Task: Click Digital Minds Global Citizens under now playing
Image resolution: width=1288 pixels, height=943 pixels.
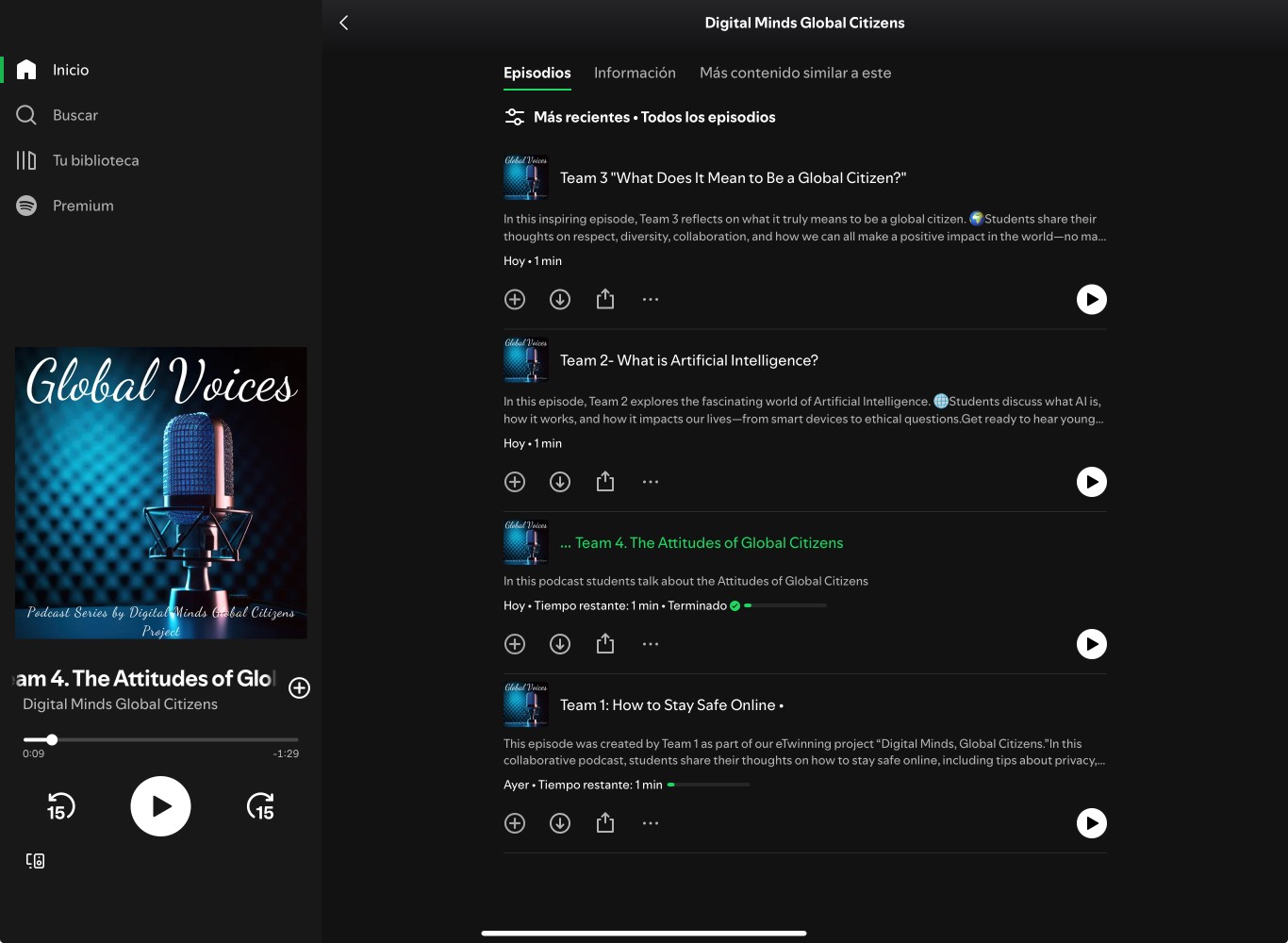Action: (x=120, y=704)
